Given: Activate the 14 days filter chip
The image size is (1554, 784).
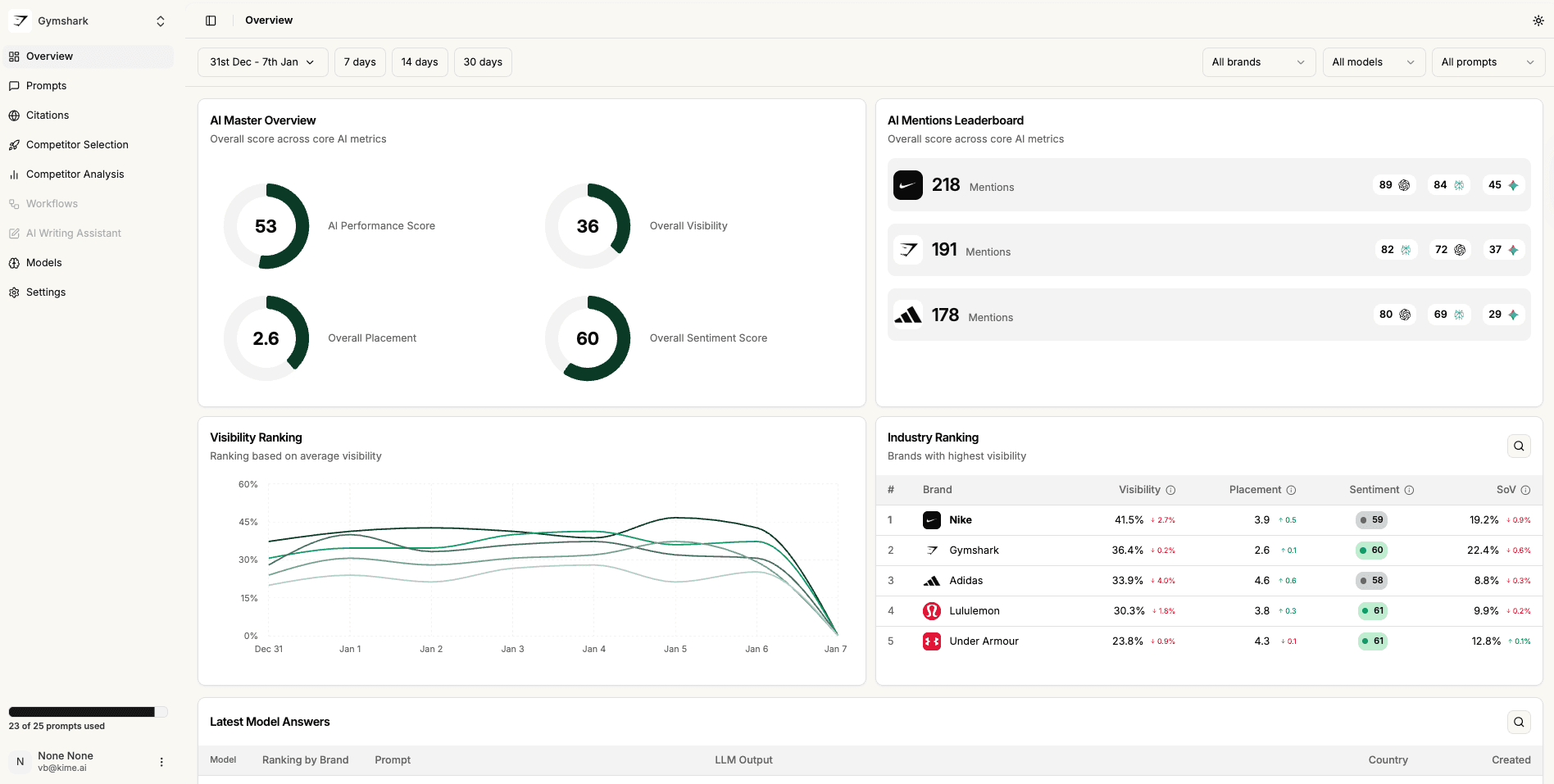Looking at the screenshot, I should [419, 61].
